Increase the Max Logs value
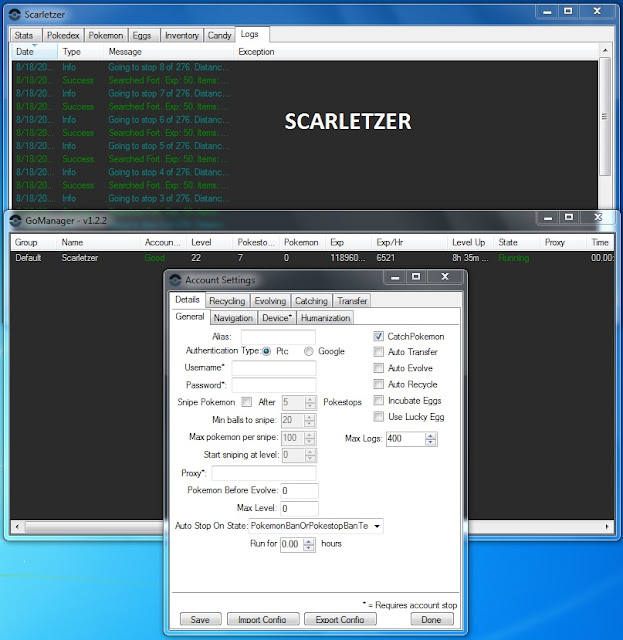 pyautogui.click(x=430, y=436)
